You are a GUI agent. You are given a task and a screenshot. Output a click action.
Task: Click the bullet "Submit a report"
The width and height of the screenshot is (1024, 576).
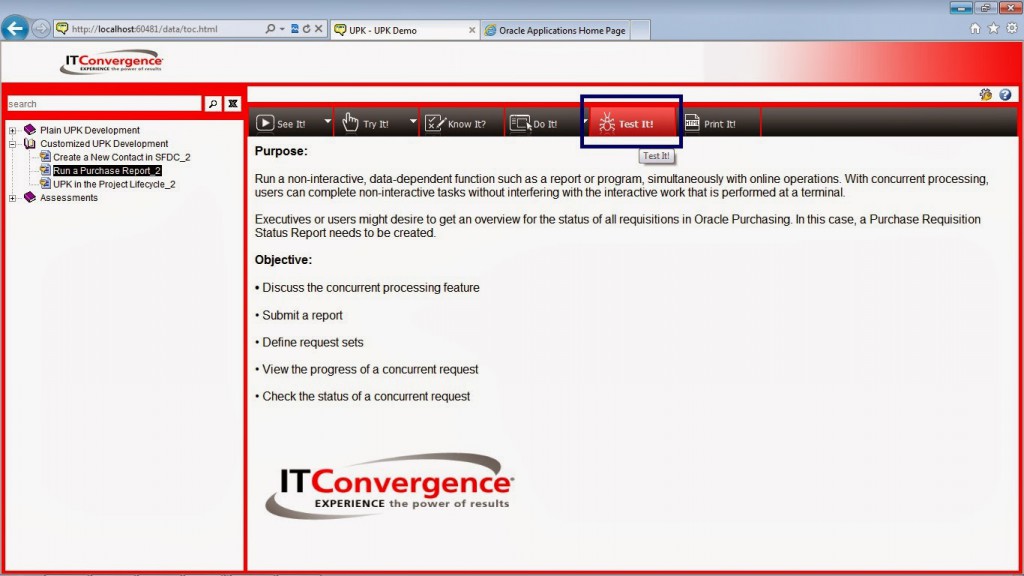(x=298, y=315)
